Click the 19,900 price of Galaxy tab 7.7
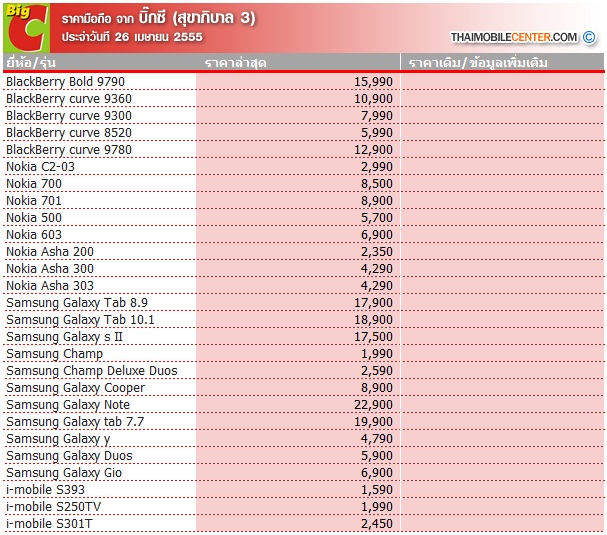This screenshot has height=535, width=607. [x=374, y=422]
